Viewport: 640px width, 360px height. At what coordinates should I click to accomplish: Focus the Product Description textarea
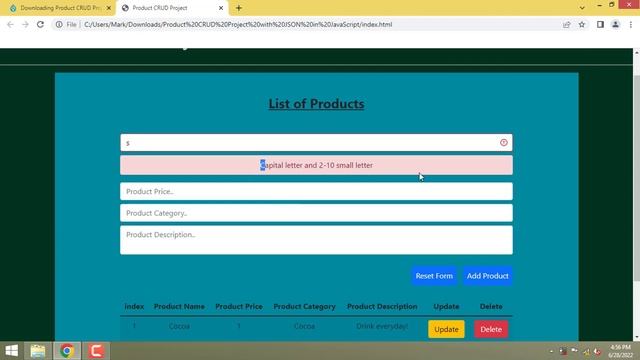click(316, 240)
